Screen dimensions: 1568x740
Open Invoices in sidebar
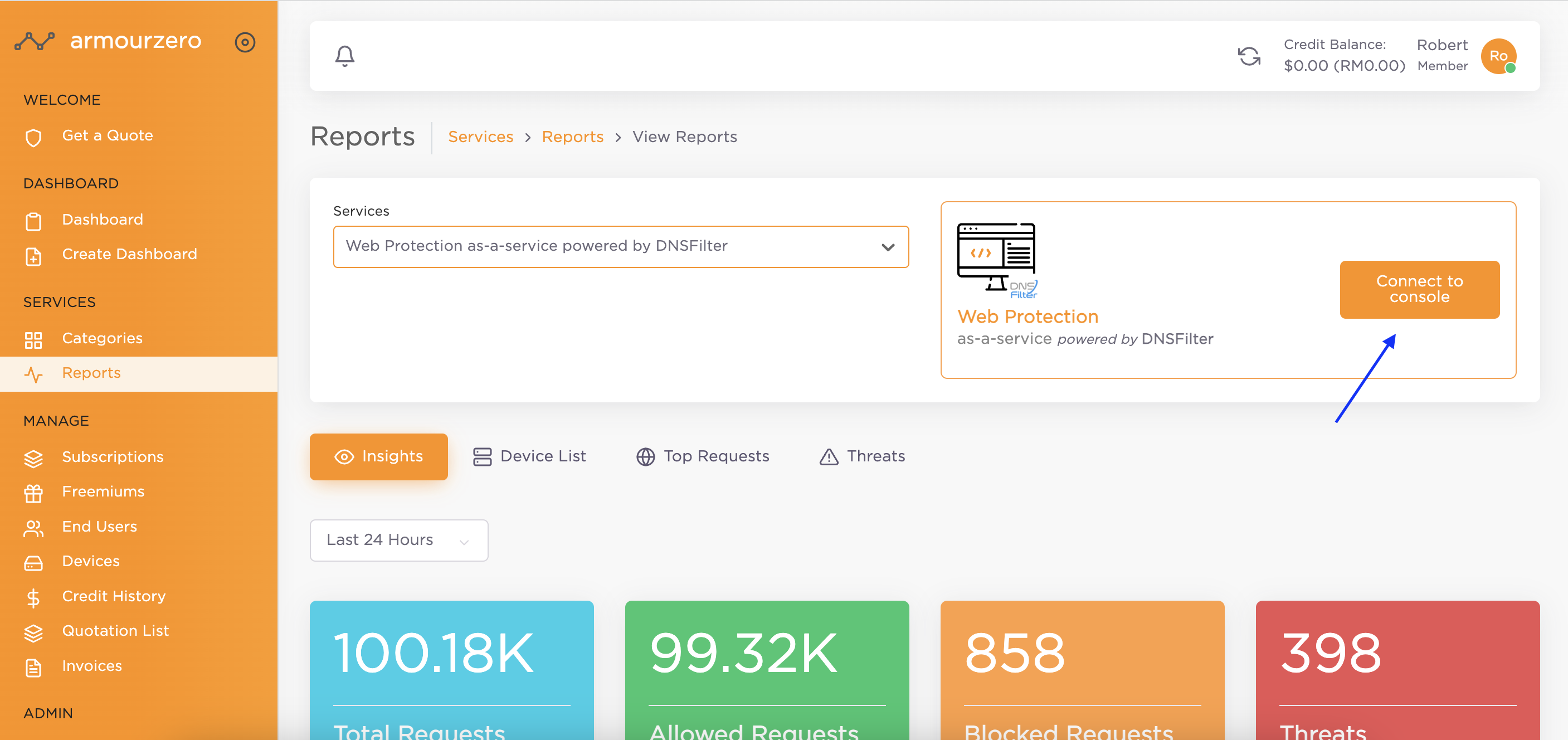point(139,666)
